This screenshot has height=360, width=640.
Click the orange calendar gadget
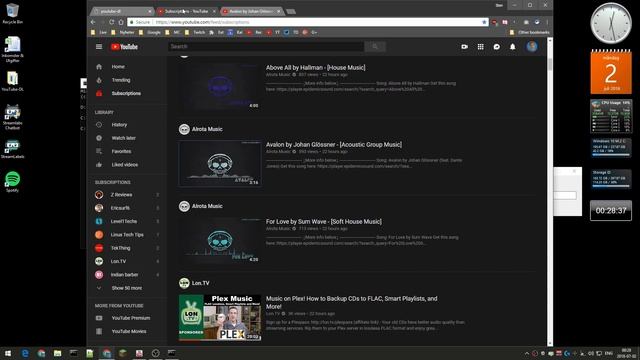coord(611,71)
